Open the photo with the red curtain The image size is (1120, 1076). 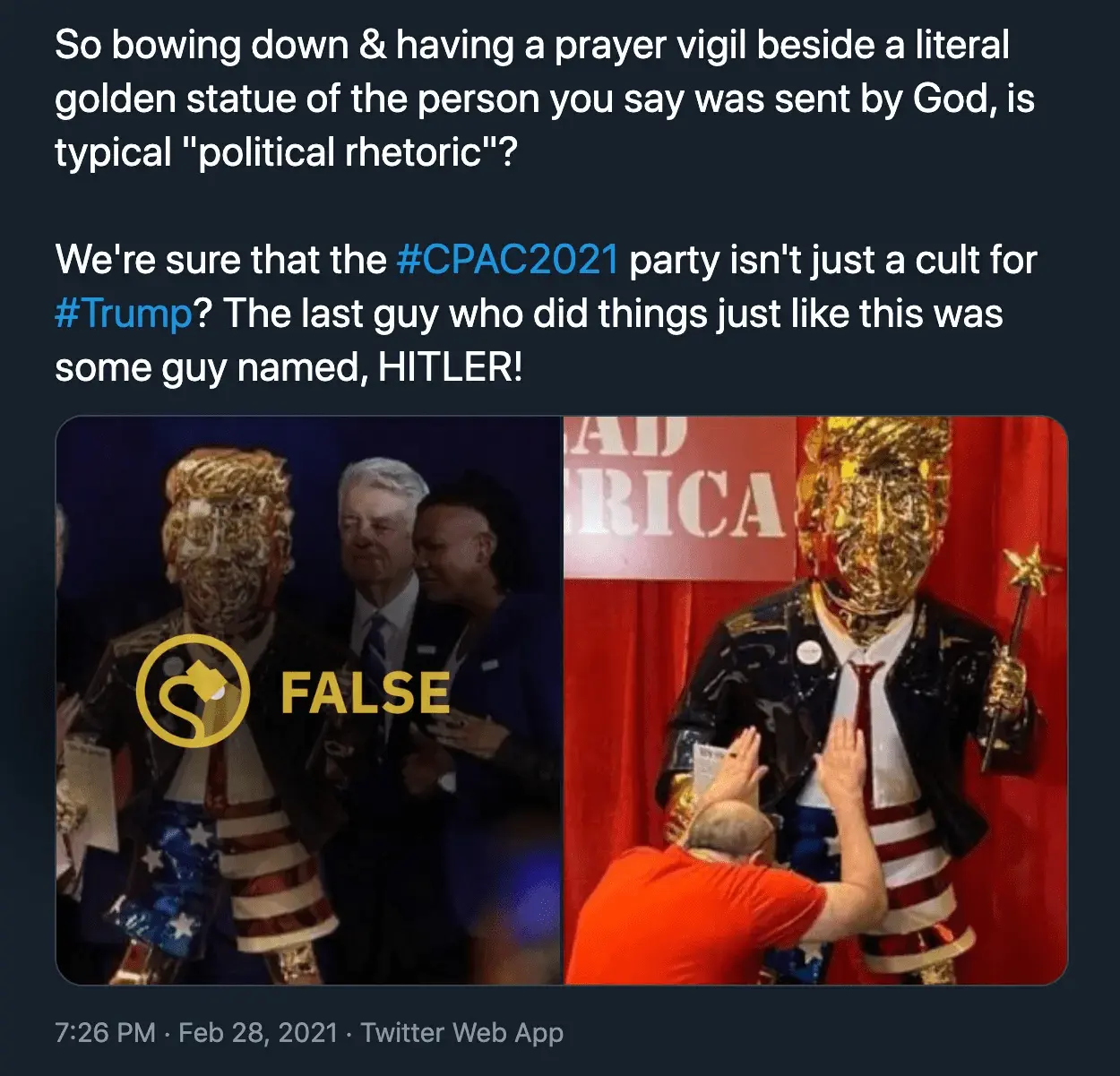tap(815, 700)
